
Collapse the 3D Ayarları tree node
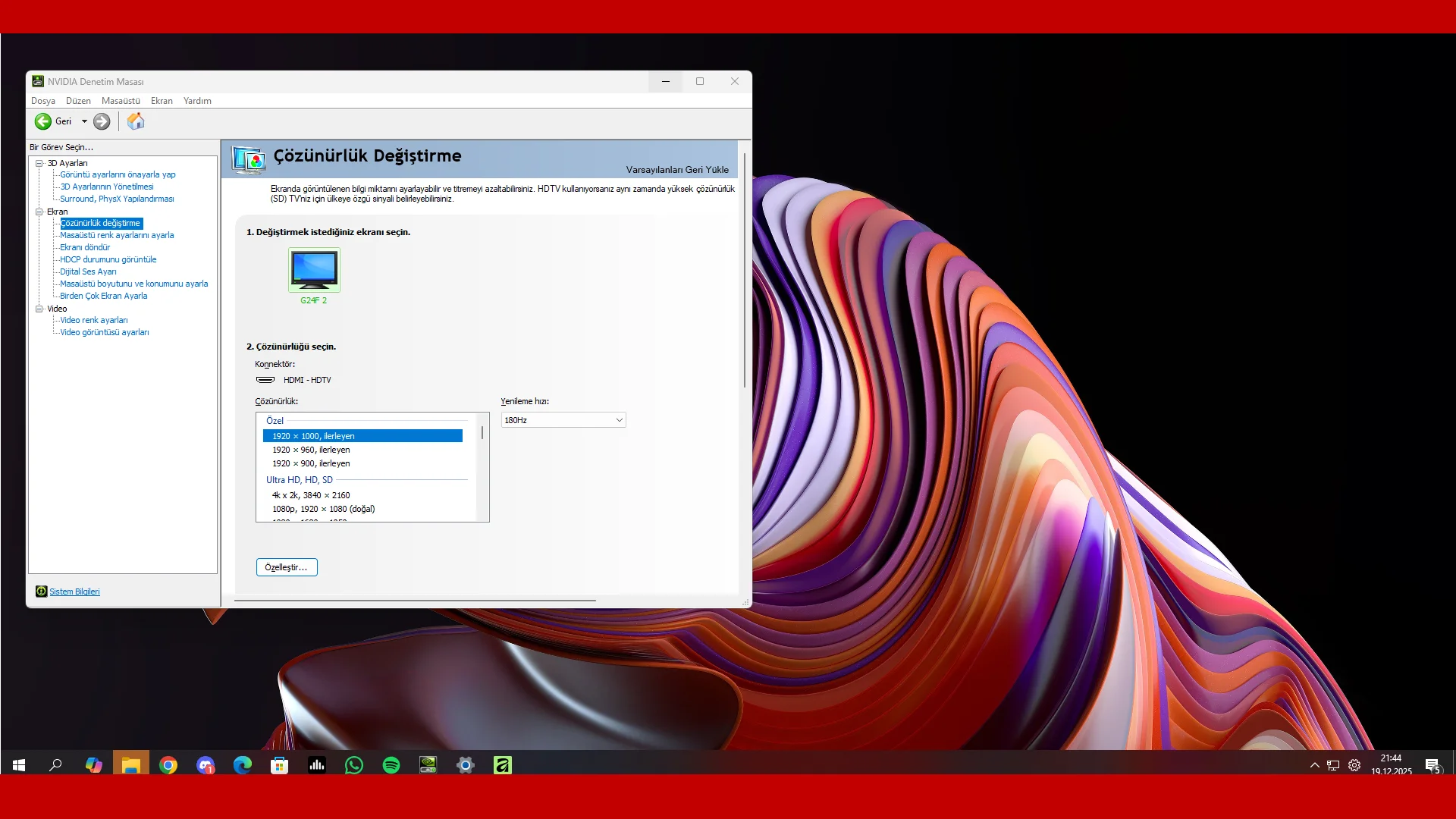coord(39,163)
